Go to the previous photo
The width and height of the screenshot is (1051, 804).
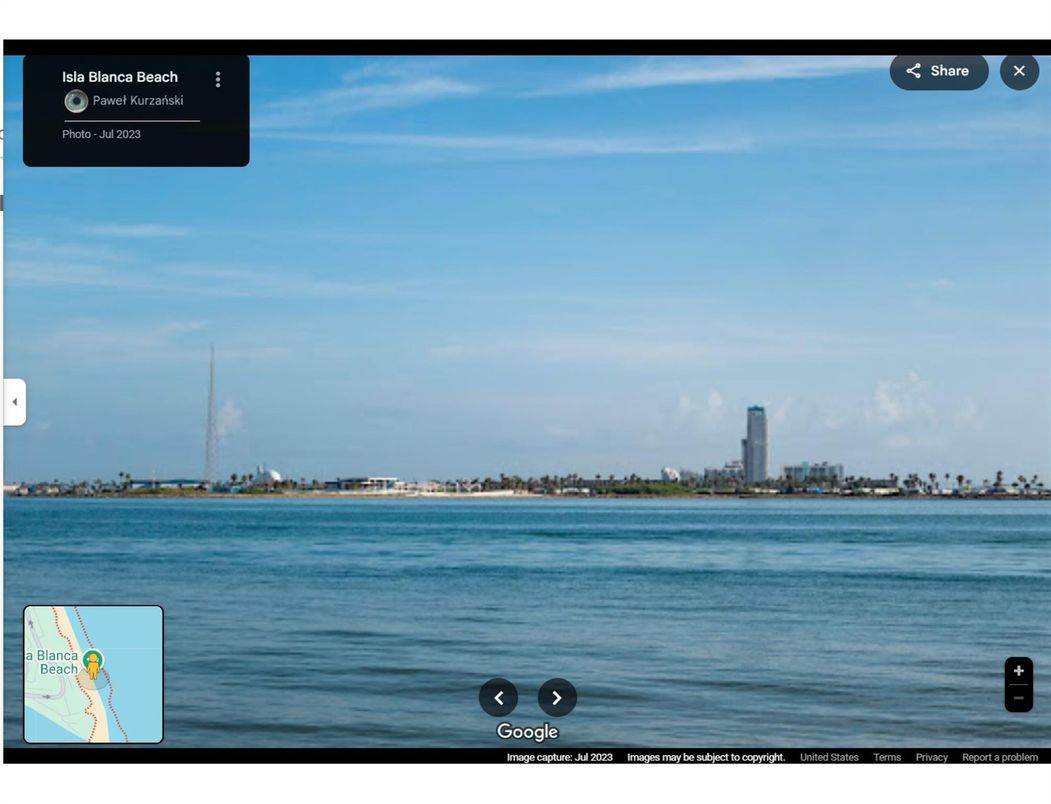[x=498, y=698]
